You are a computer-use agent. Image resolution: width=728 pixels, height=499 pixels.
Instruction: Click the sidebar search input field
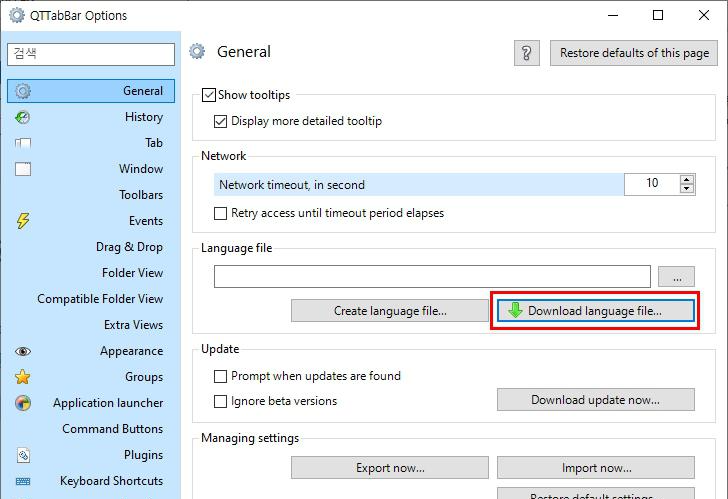(x=91, y=54)
